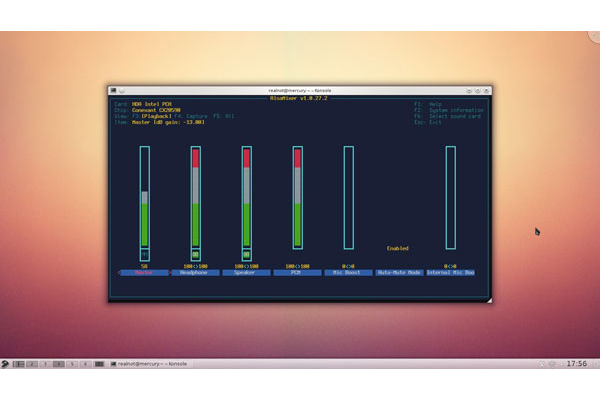Click the first system tray icon left of clock

tap(542, 364)
